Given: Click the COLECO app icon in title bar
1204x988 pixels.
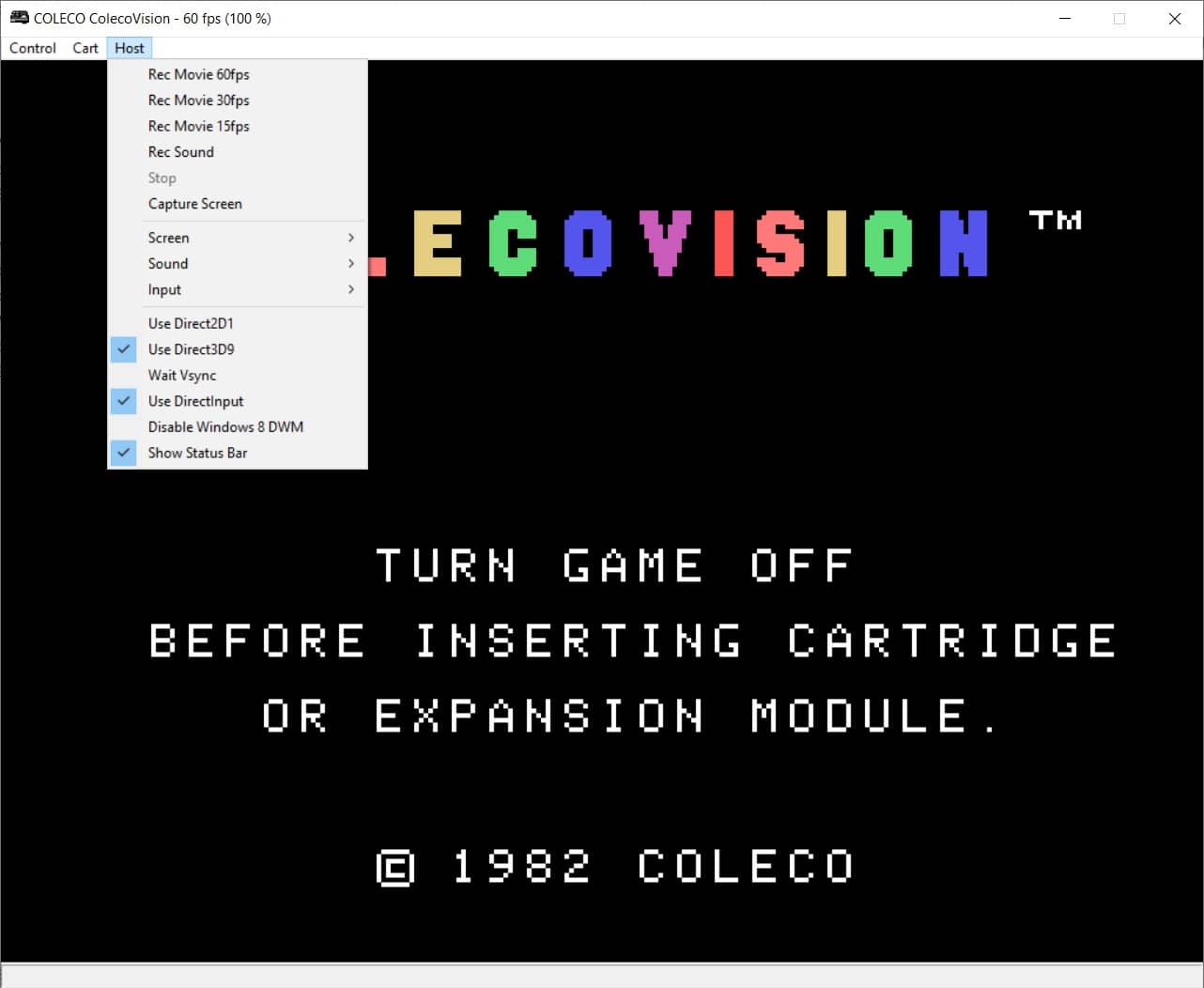Looking at the screenshot, I should click(x=19, y=18).
